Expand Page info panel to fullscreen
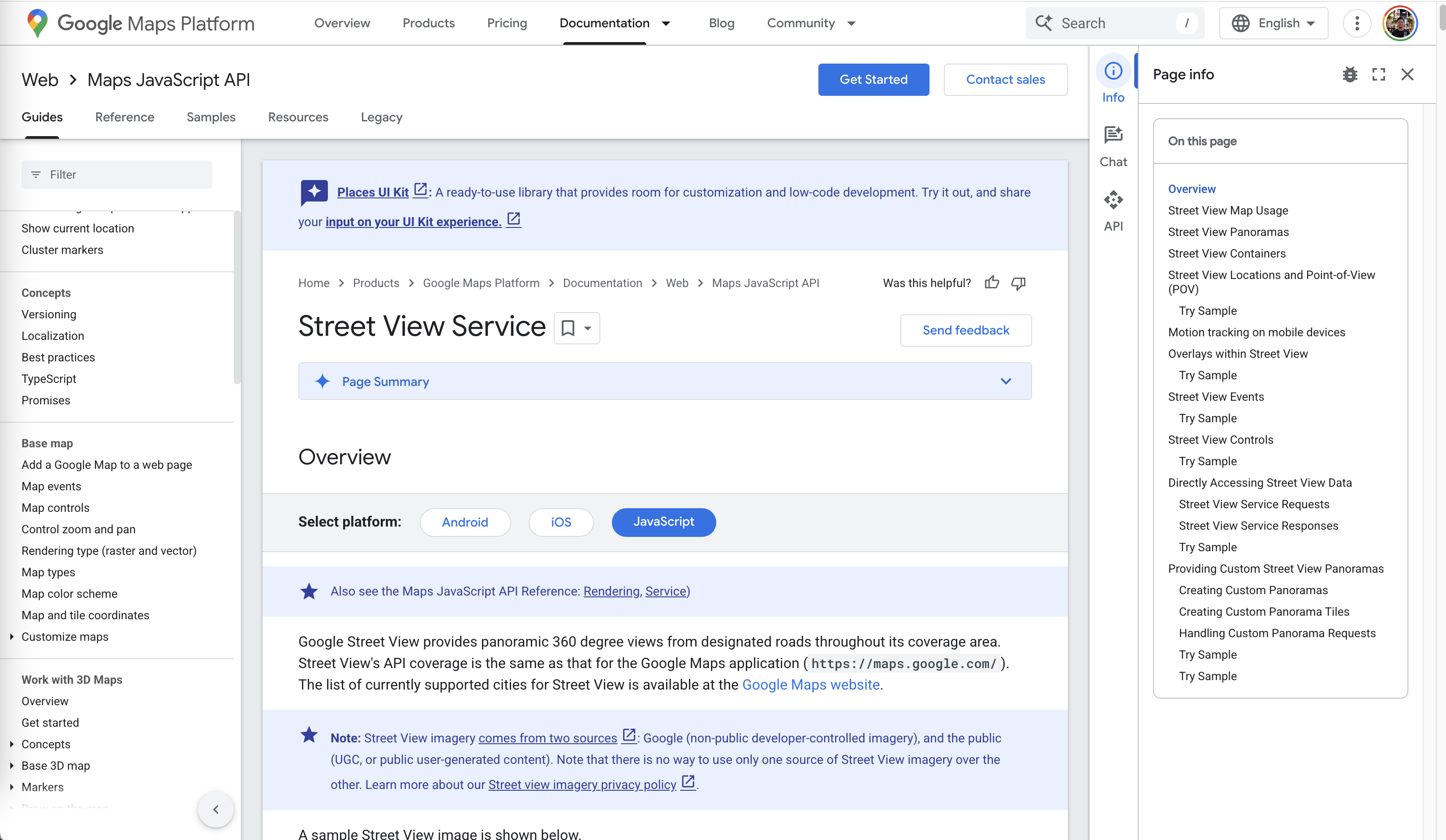 tap(1378, 74)
